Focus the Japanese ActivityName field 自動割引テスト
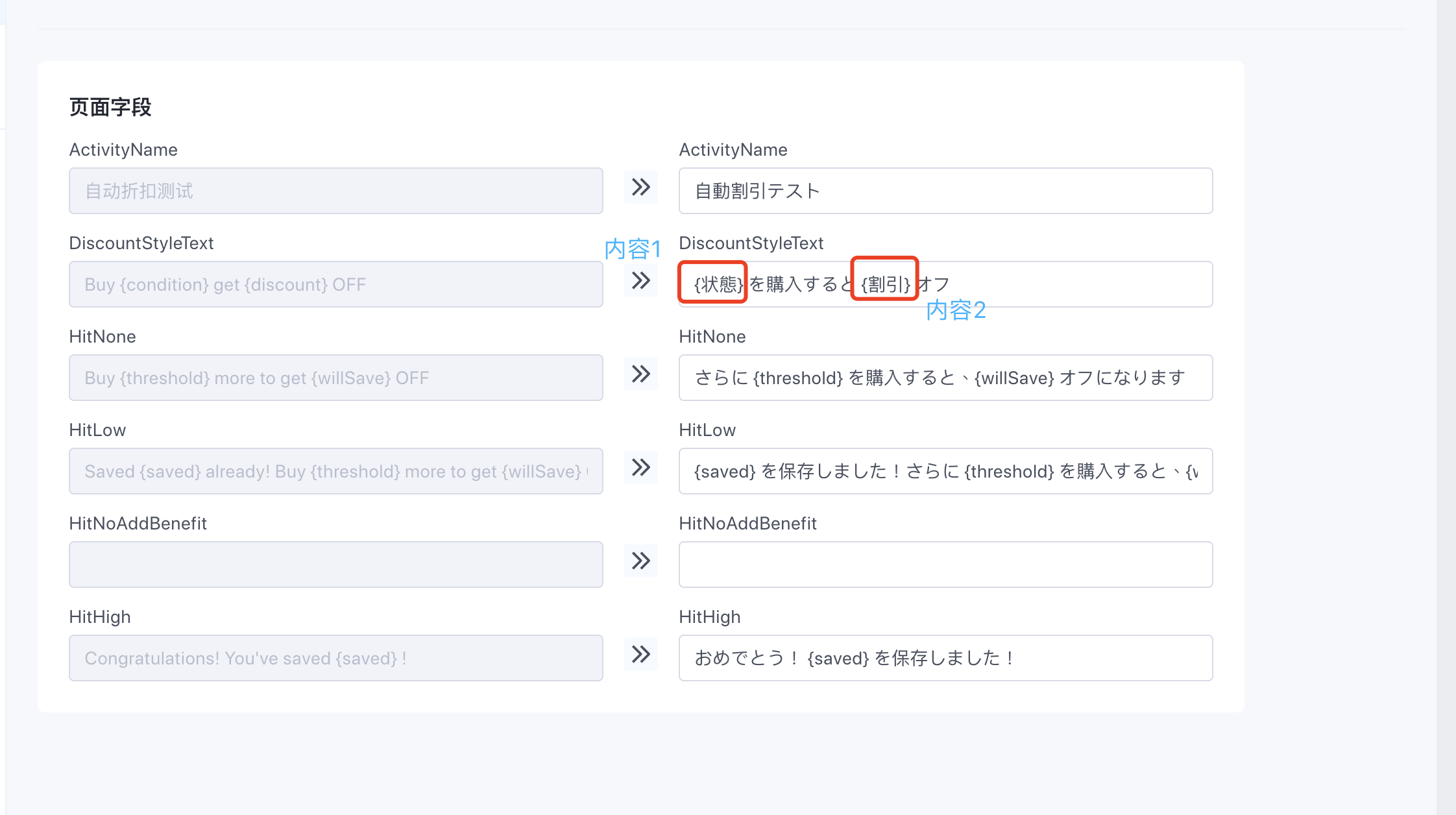Image resolution: width=1456 pixels, height=815 pixels. click(x=945, y=191)
